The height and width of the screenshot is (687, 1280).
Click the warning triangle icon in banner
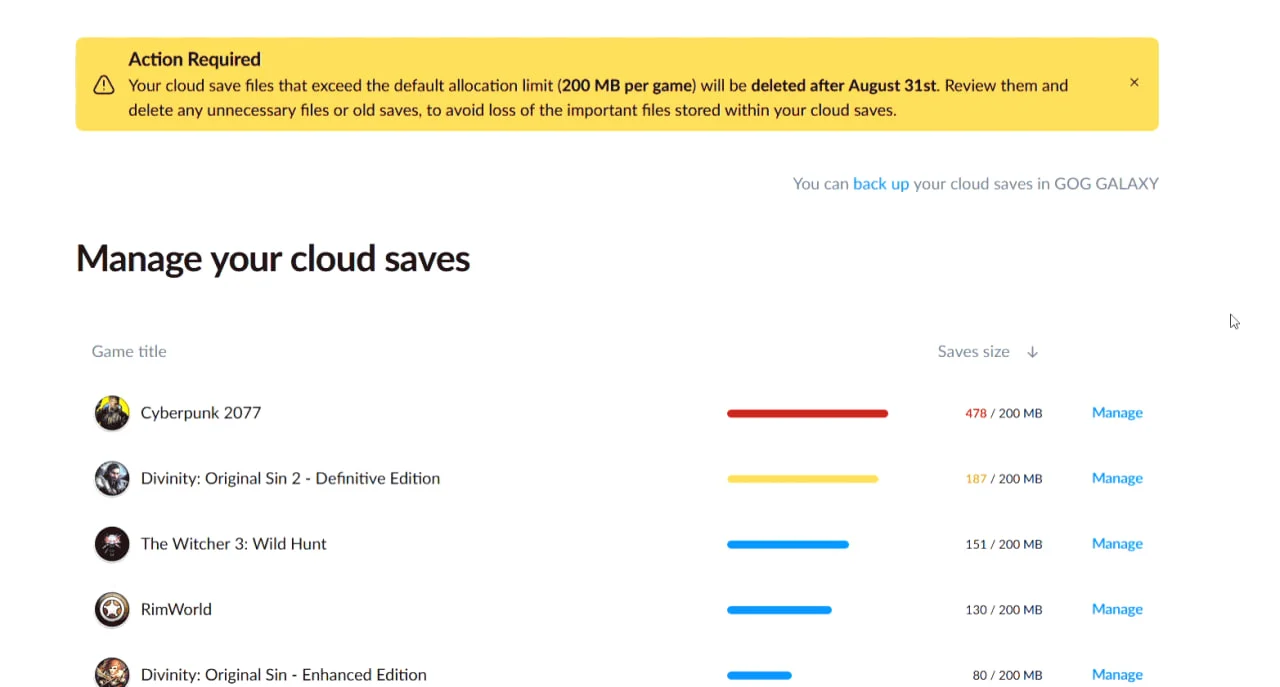[104, 85]
